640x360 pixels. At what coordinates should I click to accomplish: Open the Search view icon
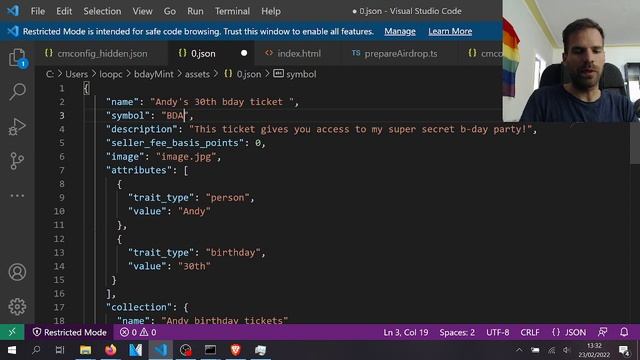point(17,92)
